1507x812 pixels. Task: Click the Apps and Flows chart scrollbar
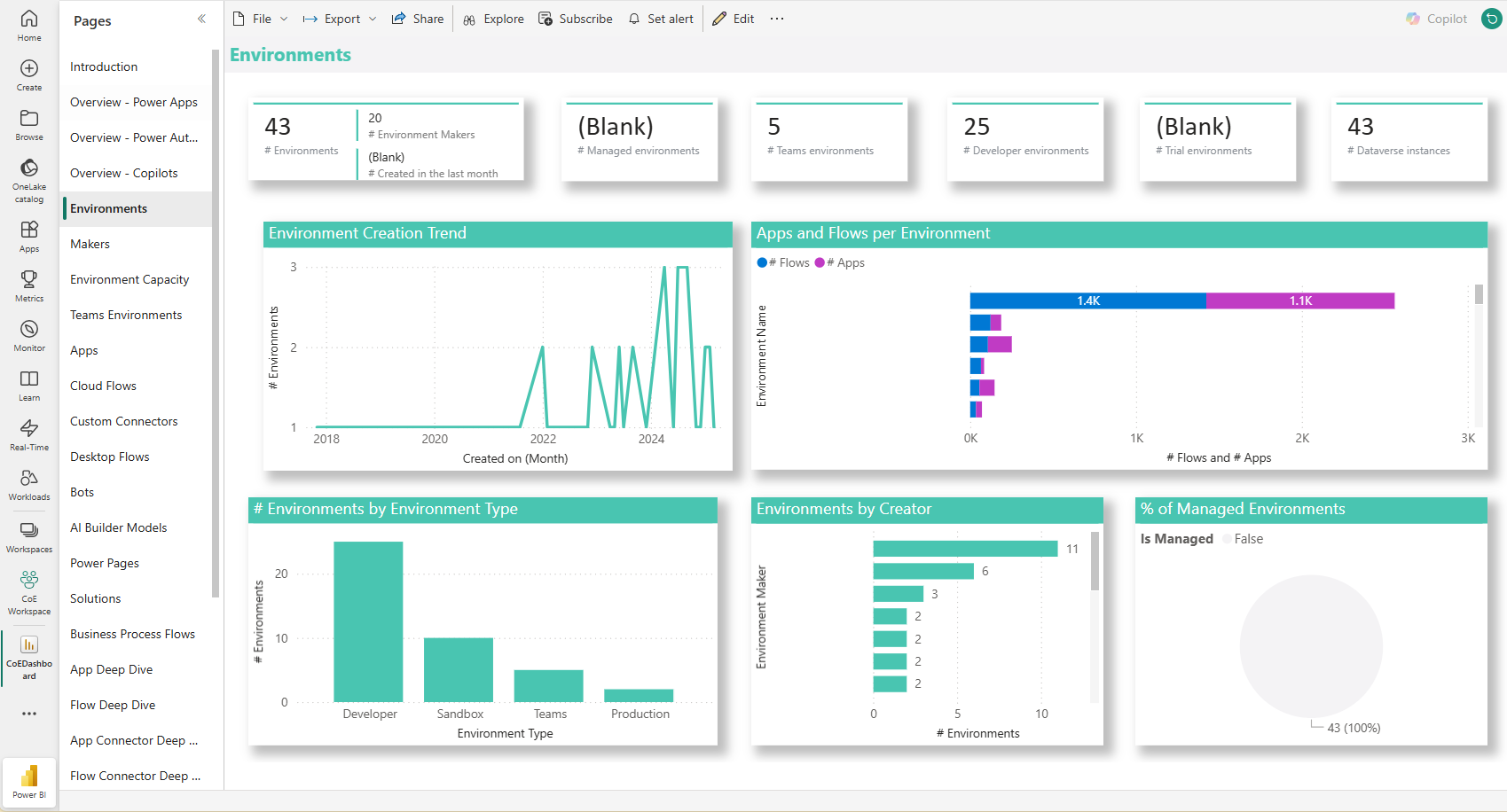click(x=1479, y=294)
